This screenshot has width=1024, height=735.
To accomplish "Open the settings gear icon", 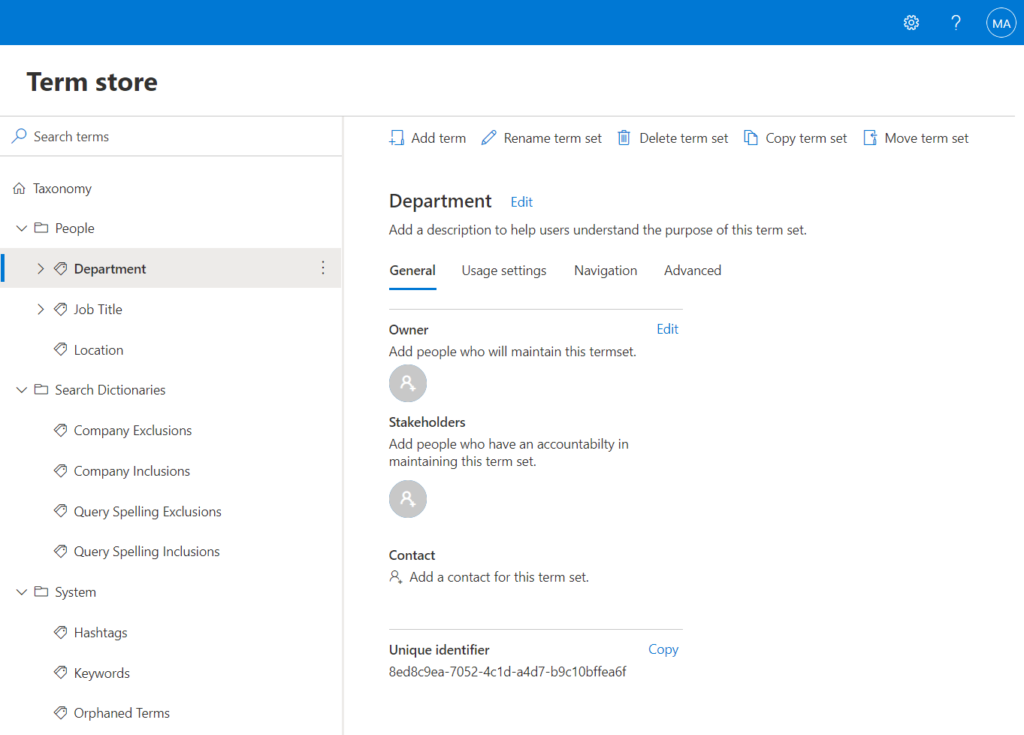I will tap(911, 23).
